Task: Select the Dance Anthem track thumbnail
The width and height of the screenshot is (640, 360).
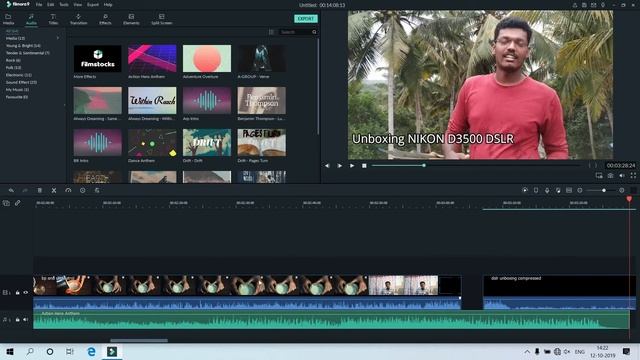Action: (152, 142)
